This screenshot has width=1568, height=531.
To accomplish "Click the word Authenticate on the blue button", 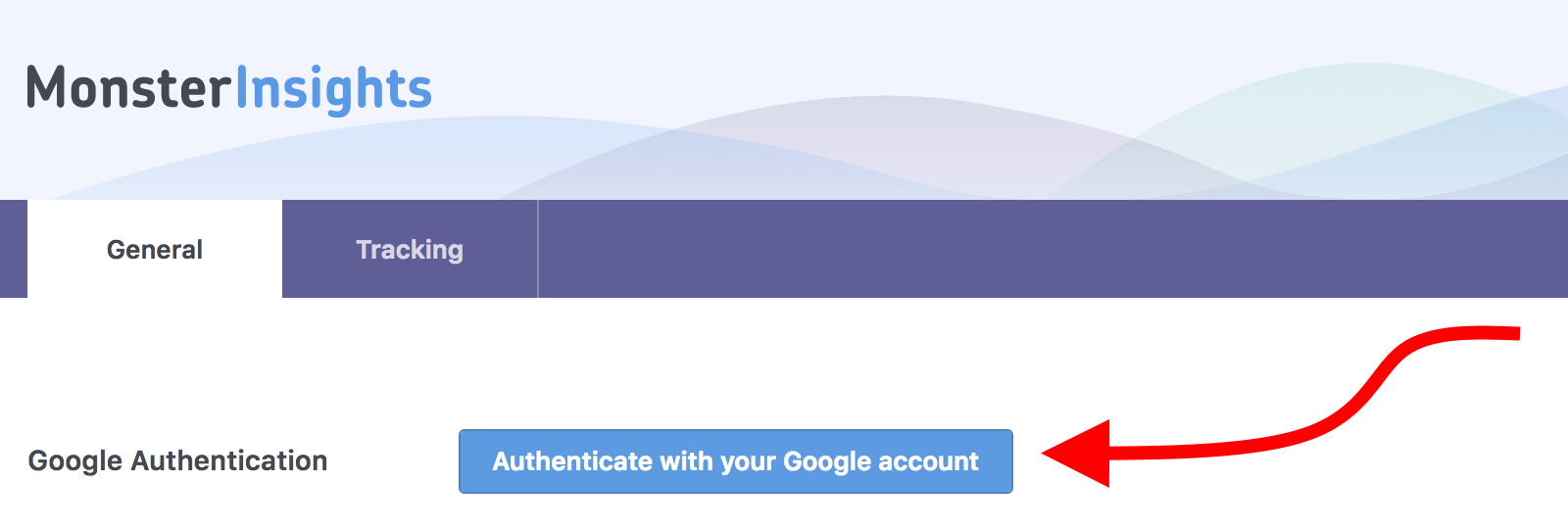I will 572,461.
